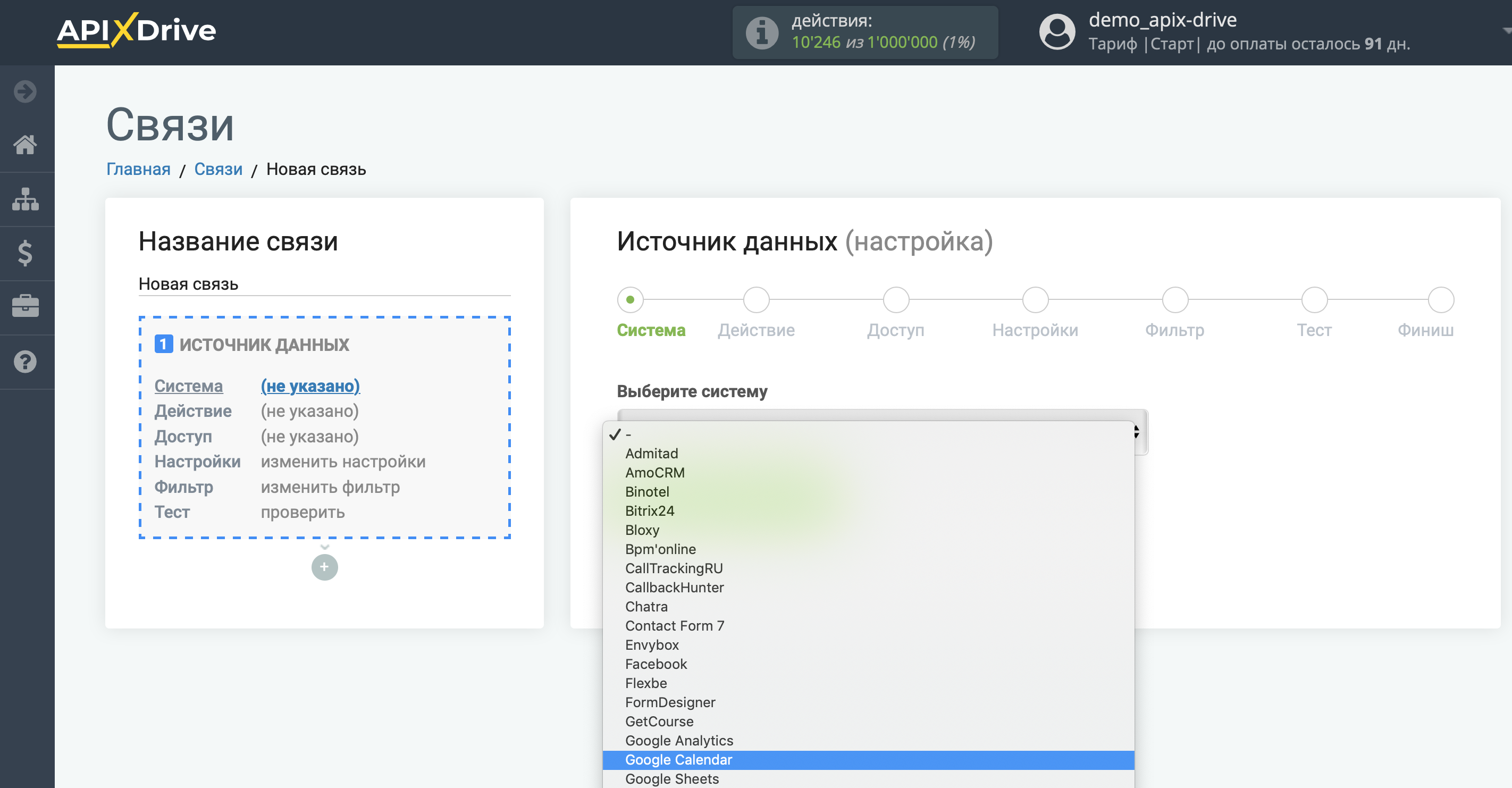Select the Доступ step circle
Screen dimensions: 1512x788
coord(896,300)
